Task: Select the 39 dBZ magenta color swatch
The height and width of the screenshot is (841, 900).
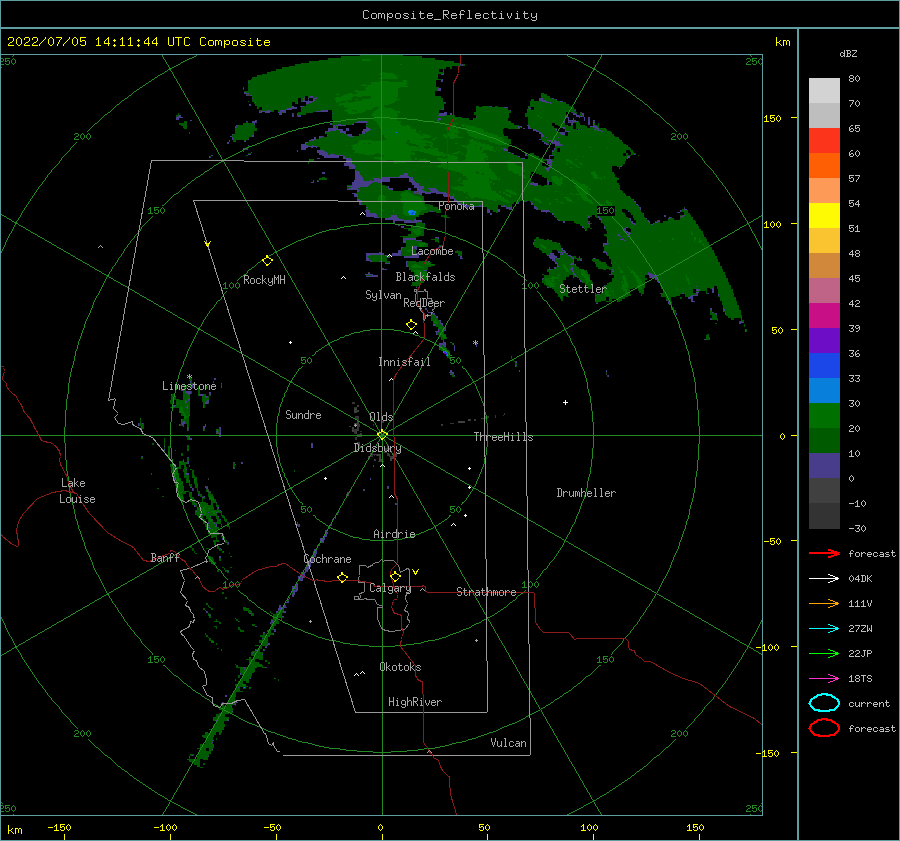Action: point(824,315)
